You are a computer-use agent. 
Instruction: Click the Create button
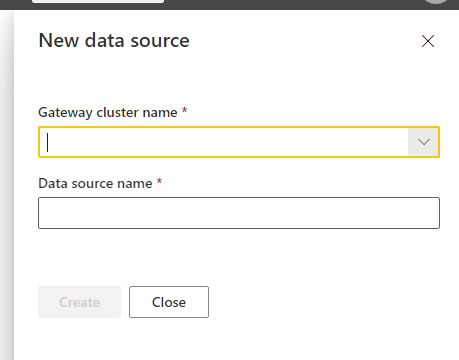(79, 302)
